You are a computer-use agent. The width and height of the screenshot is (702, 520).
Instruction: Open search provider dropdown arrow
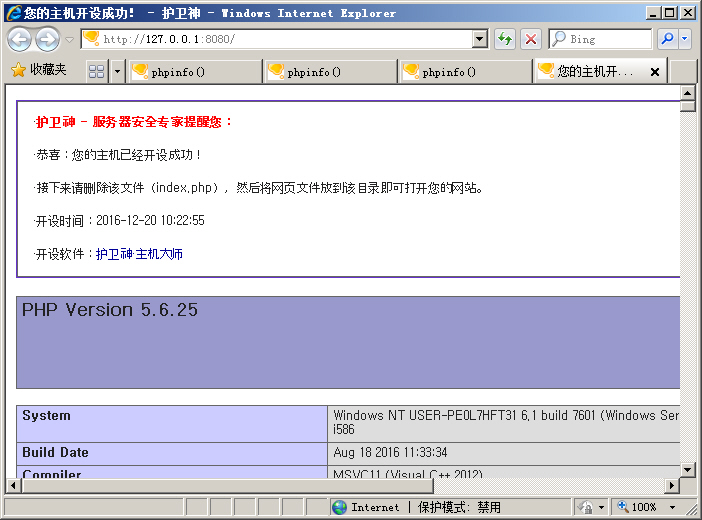(685, 39)
